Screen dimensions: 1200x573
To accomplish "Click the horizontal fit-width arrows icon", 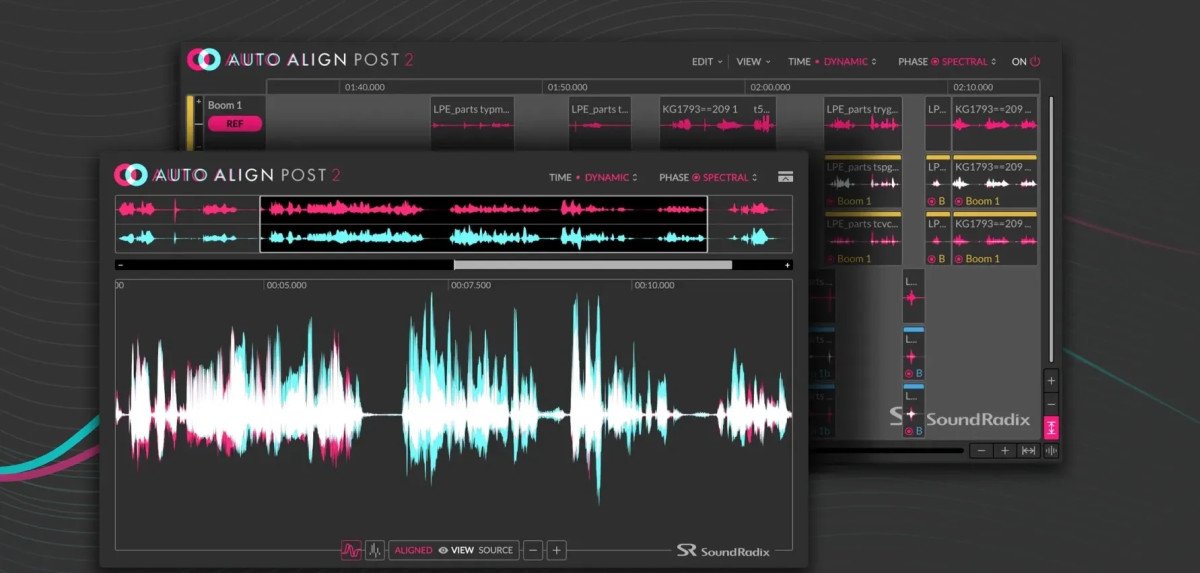I will [x=1028, y=451].
